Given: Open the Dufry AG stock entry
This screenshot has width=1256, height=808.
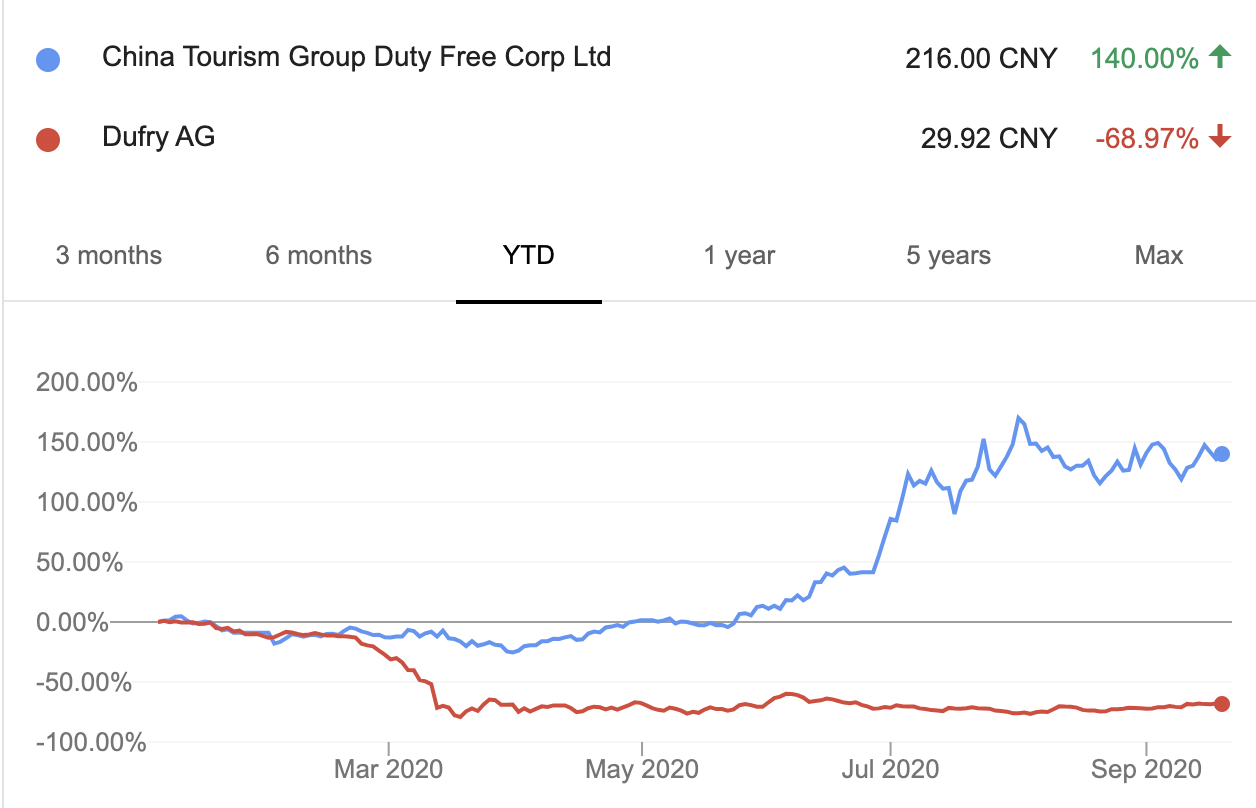Looking at the screenshot, I should (x=158, y=136).
